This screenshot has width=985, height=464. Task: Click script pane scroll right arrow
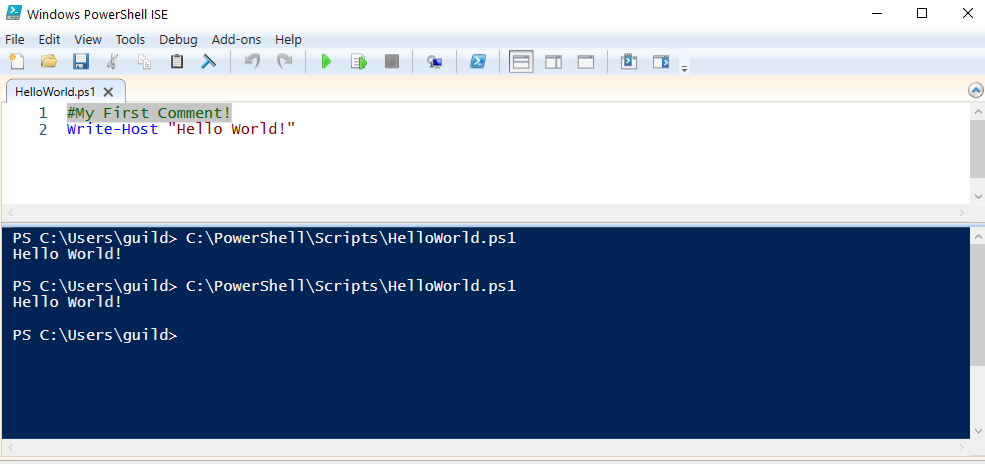click(962, 212)
